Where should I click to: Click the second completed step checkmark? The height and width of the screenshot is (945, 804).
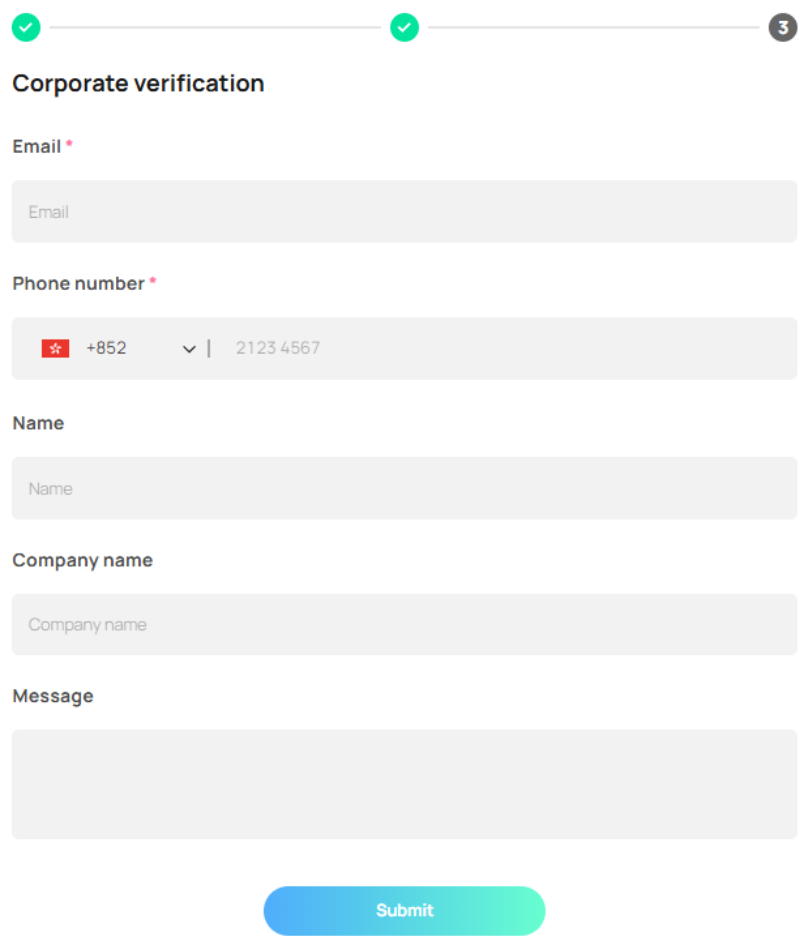pos(404,28)
